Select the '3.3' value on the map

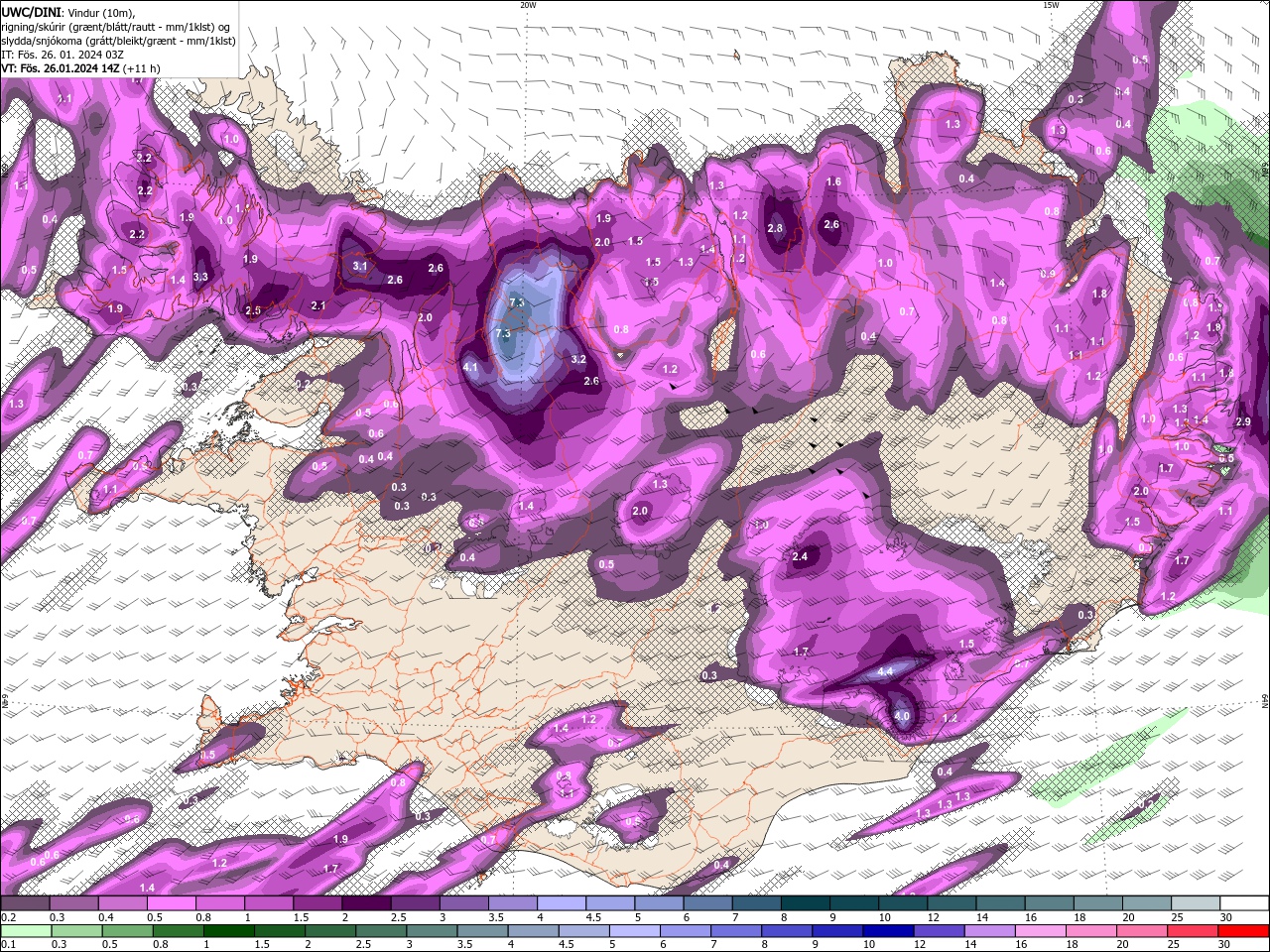tap(200, 277)
